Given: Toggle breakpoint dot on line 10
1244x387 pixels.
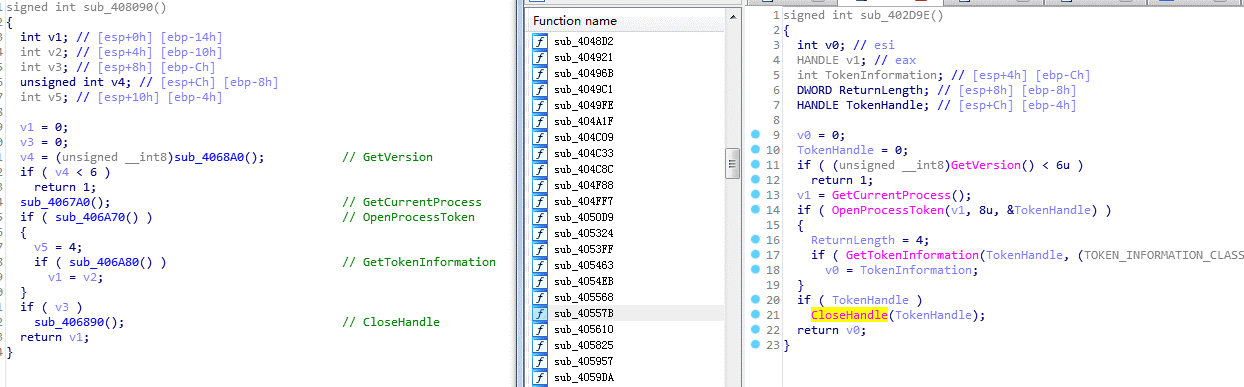Looking at the screenshot, I should tap(756, 149).
